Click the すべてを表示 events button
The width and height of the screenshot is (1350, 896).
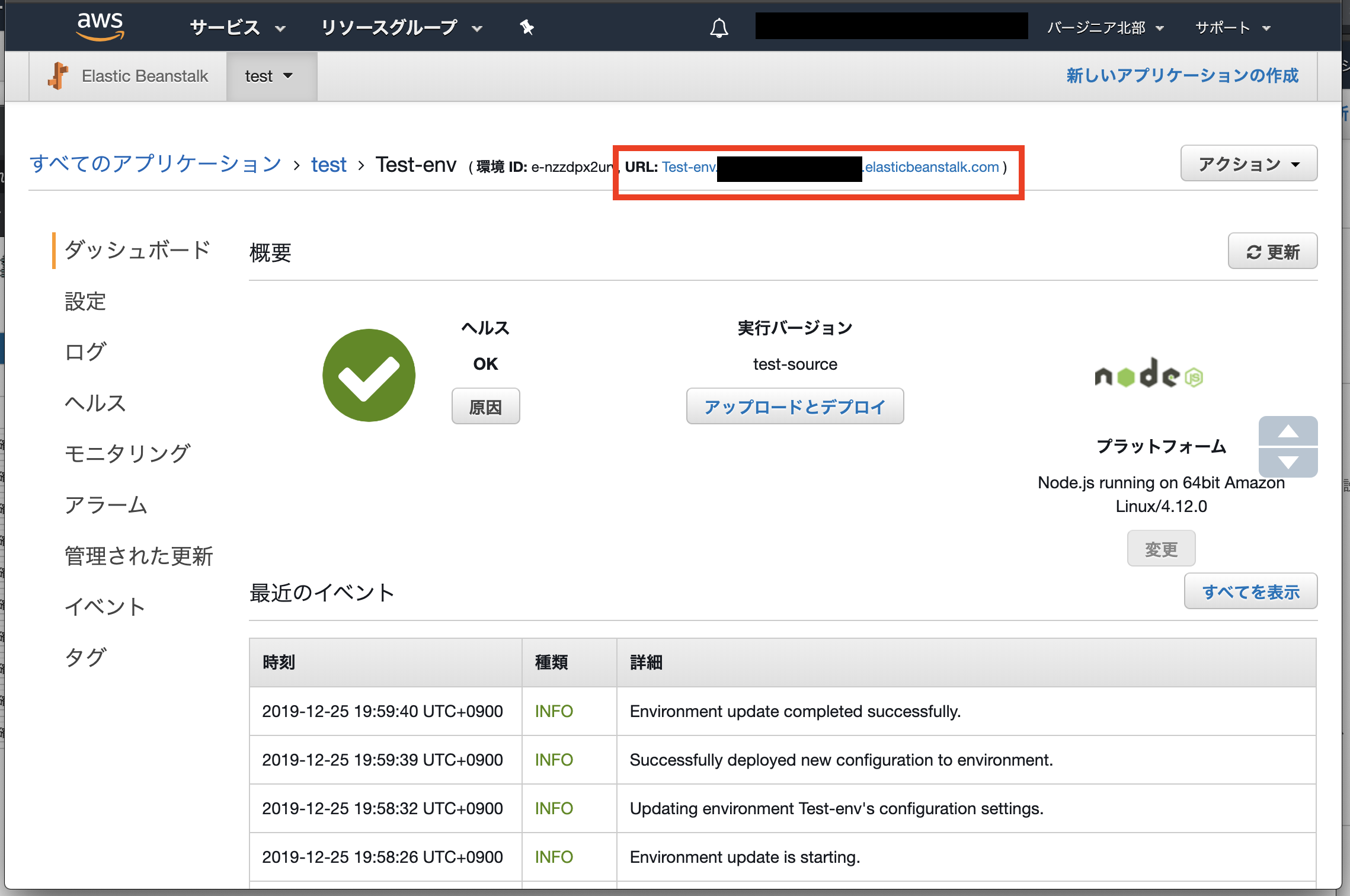1250,591
